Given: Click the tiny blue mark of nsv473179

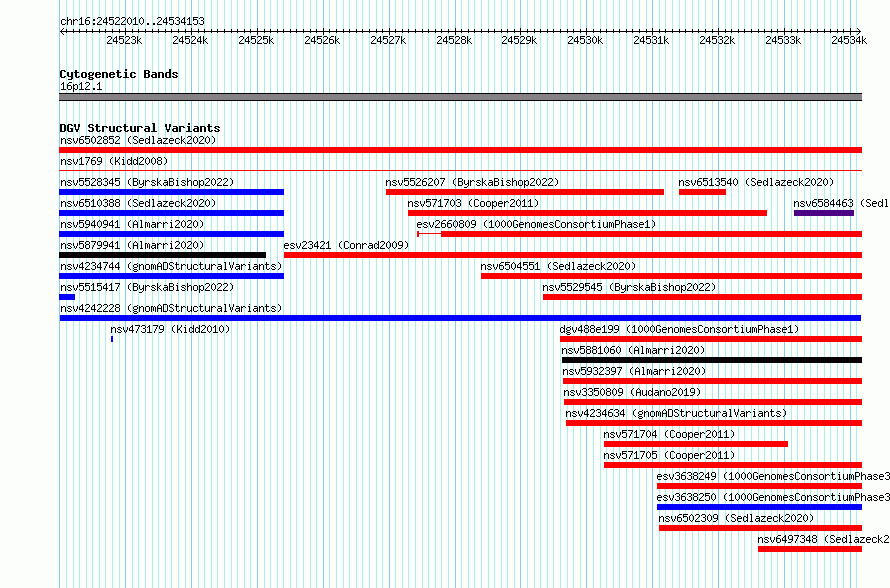Looking at the screenshot, I should [x=112, y=339].
